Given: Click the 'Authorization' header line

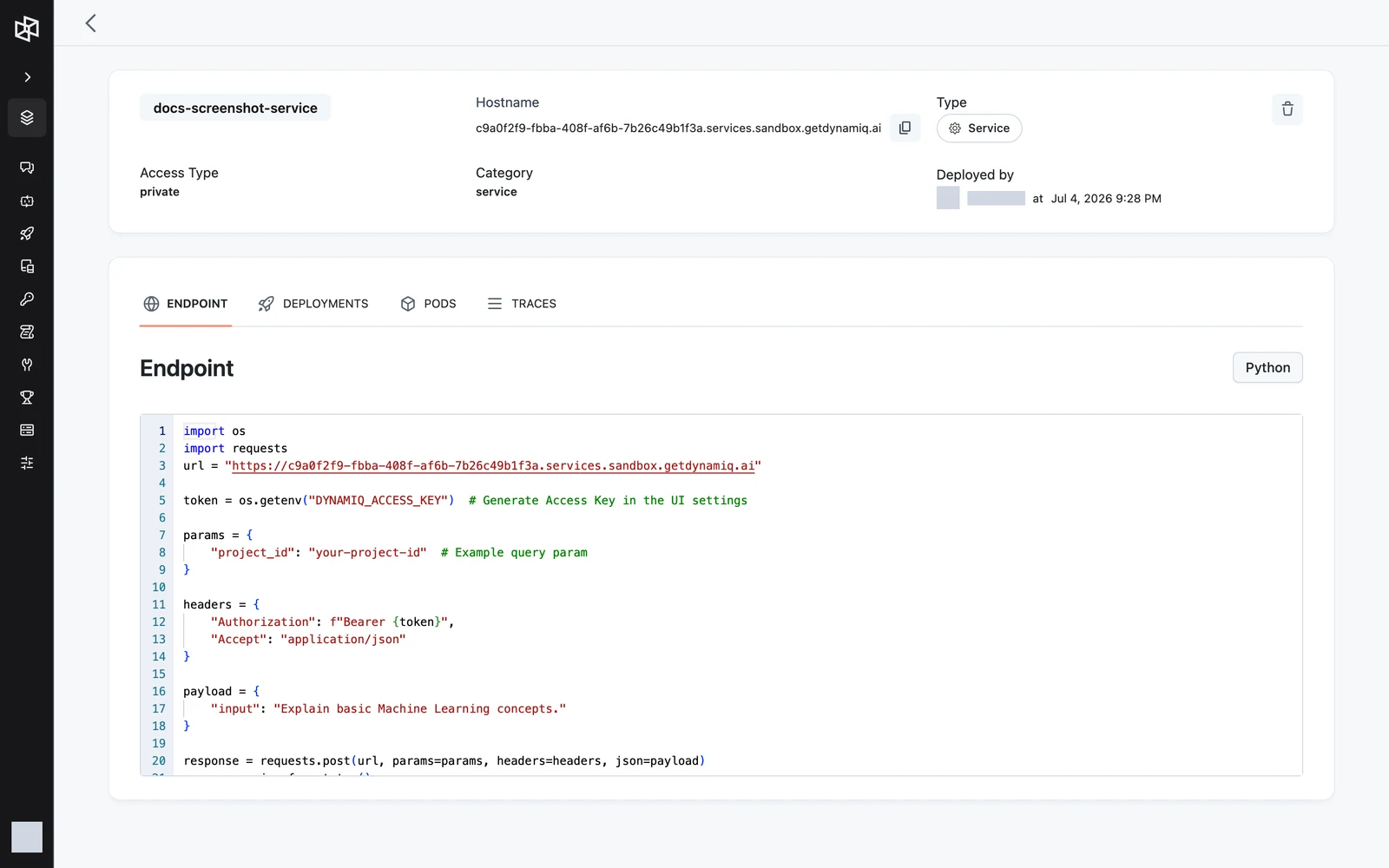Looking at the screenshot, I should [332, 622].
